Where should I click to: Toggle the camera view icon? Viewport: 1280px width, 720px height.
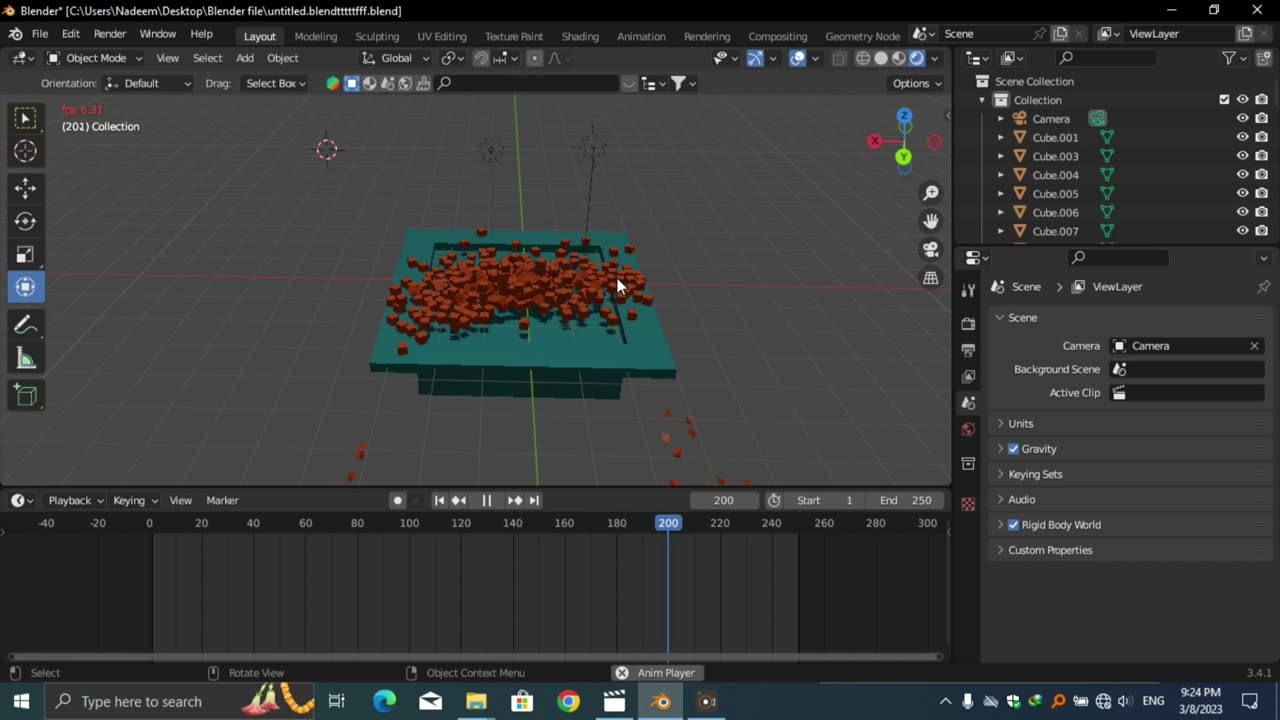(x=931, y=250)
